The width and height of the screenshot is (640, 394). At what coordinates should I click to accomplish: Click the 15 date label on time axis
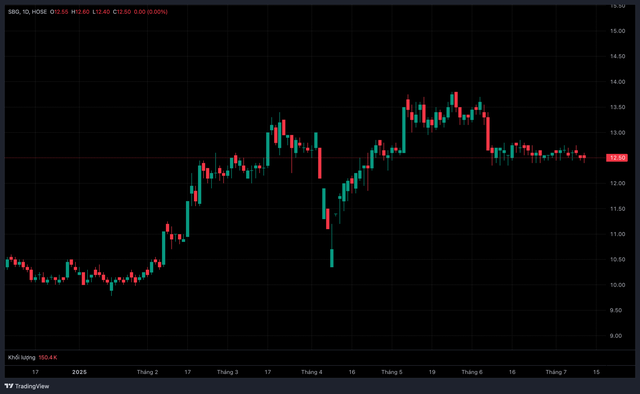(x=596, y=372)
